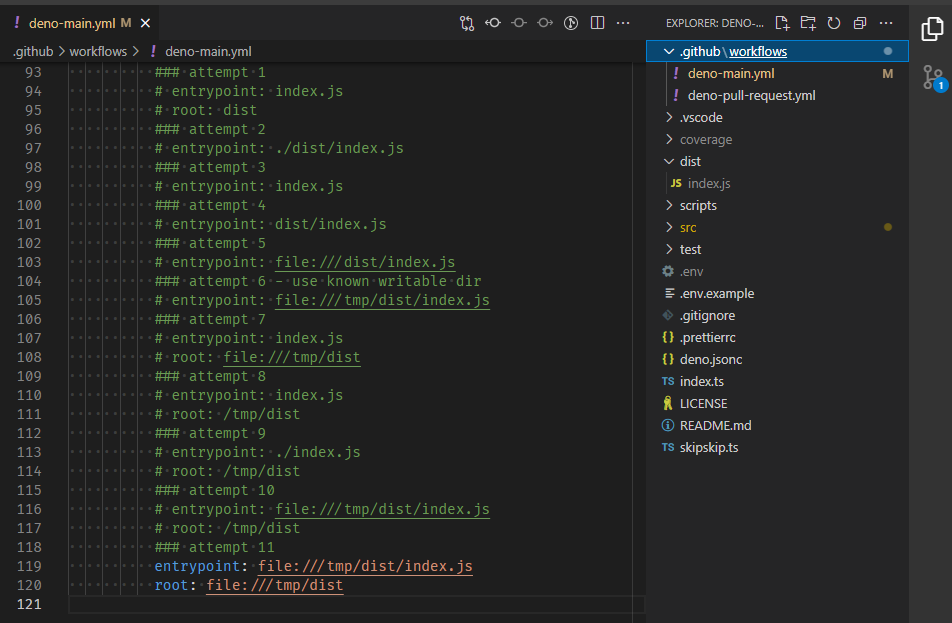Image resolution: width=952 pixels, height=623 pixels.
Task: Create a new folder in Explorer
Action: coord(808,23)
